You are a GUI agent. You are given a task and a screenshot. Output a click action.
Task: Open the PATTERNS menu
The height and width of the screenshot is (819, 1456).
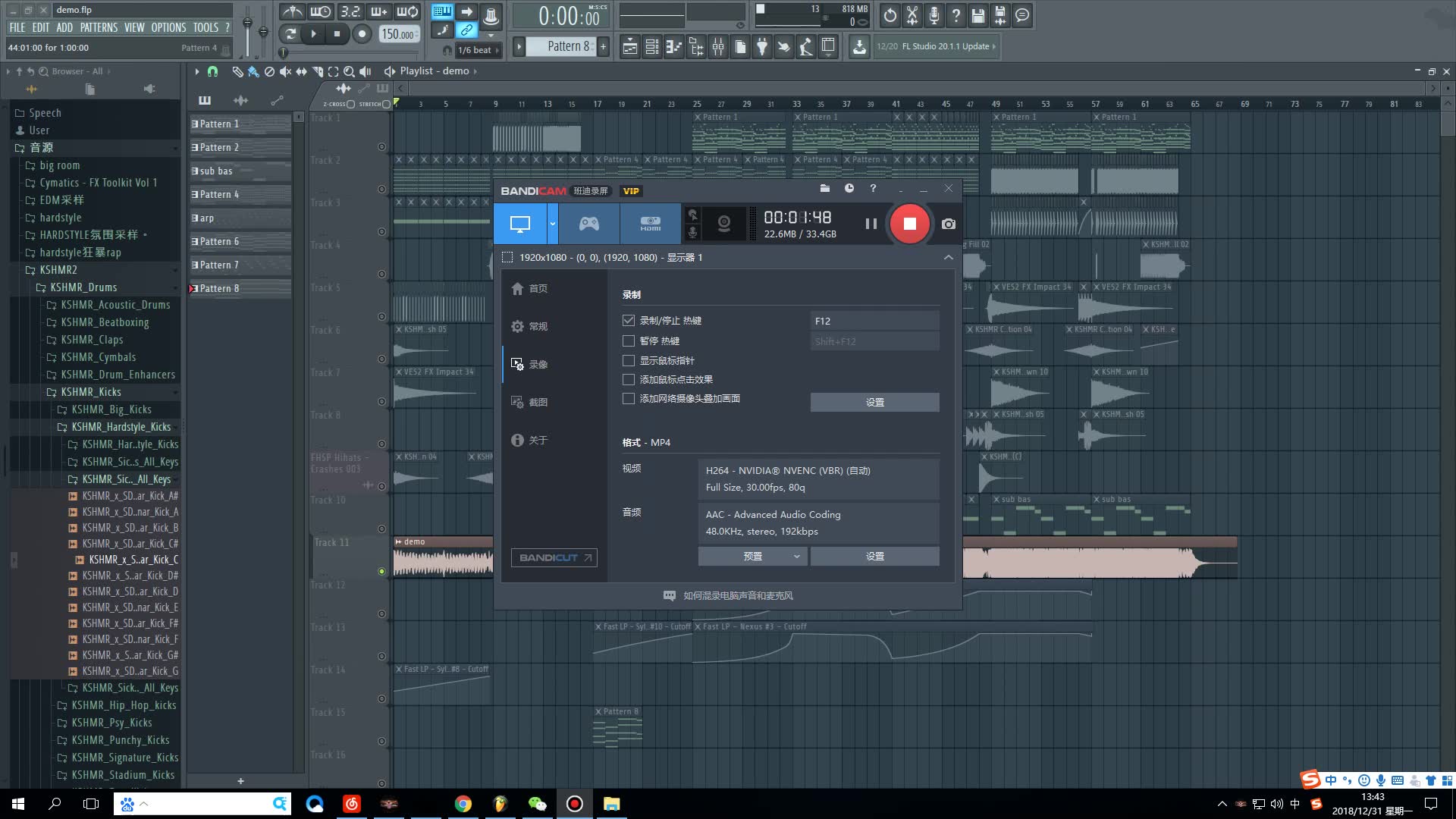99,27
